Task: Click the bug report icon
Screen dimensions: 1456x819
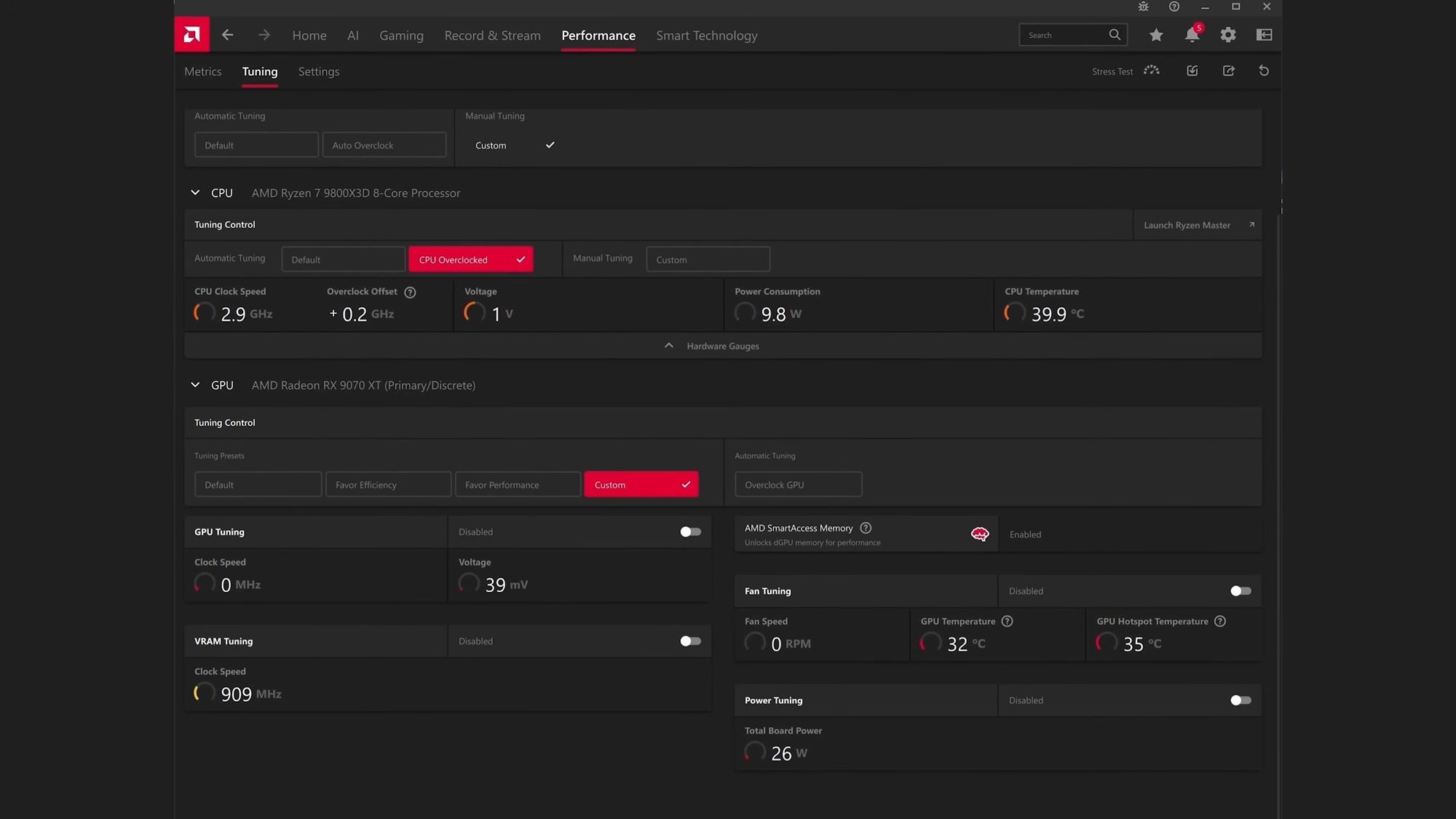Action: pyautogui.click(x=1143, y=7)
